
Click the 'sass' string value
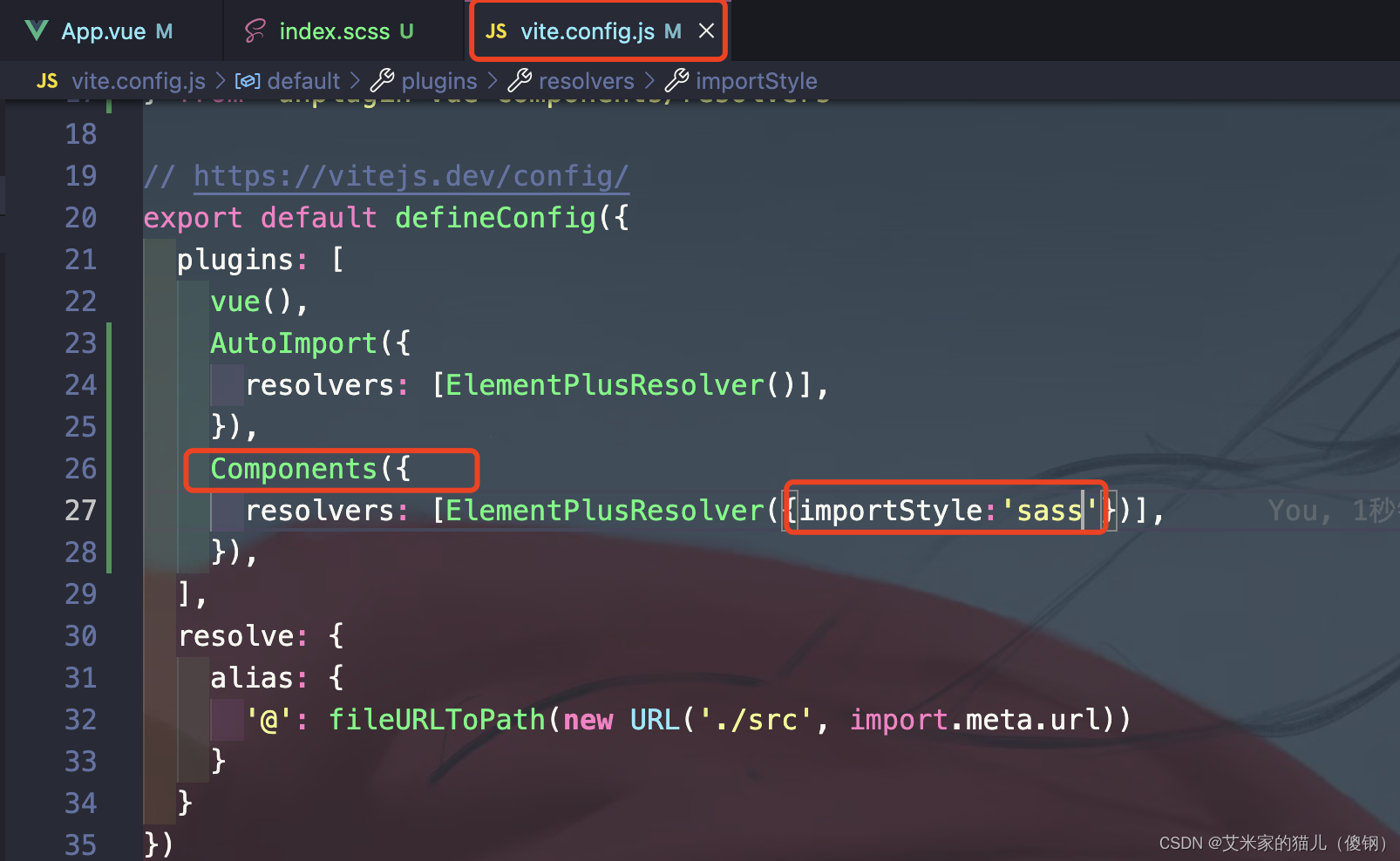click(1050, 511)
